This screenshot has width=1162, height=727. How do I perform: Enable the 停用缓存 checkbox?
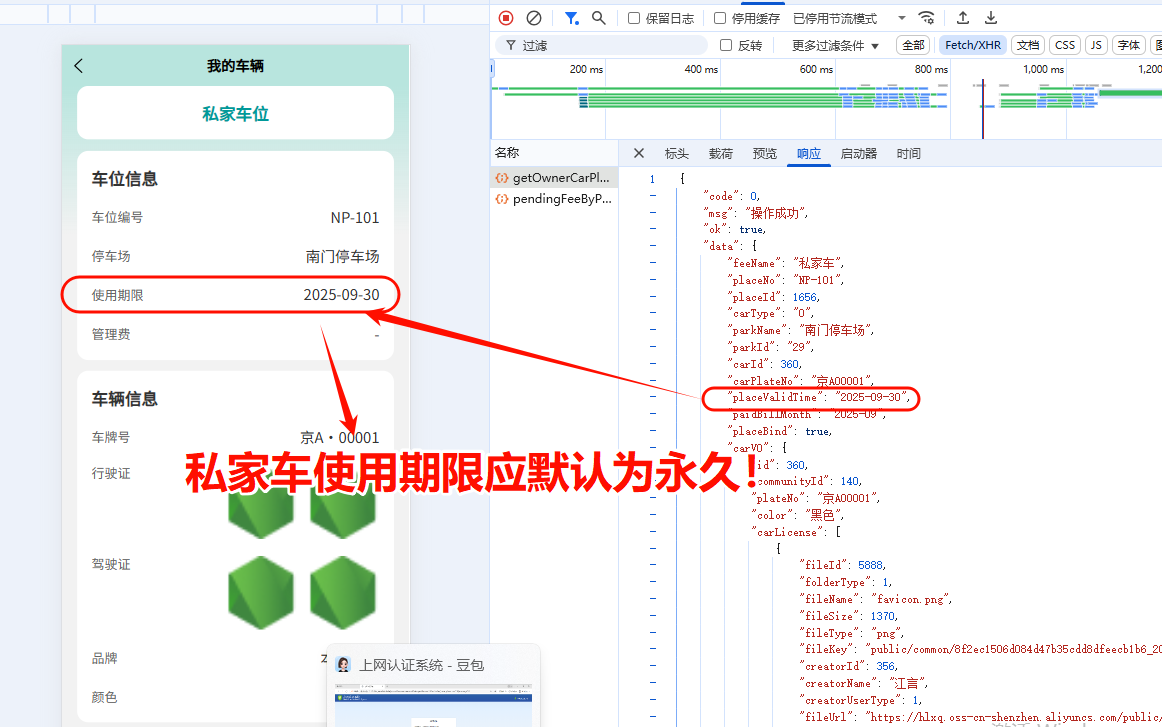[x=720, y=18]
